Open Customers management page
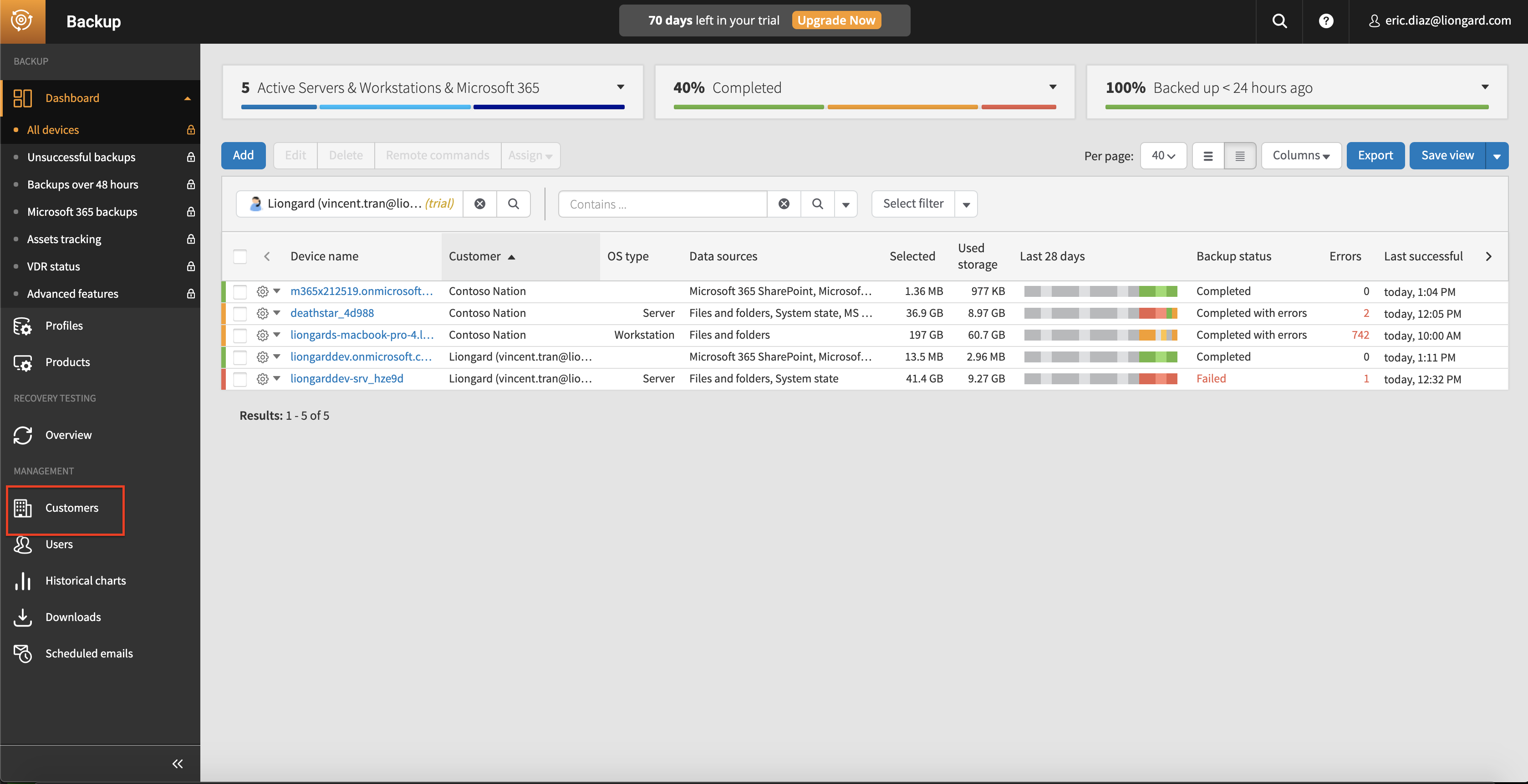Screen dimensions: 1528x784 click(x=71, y=508)
